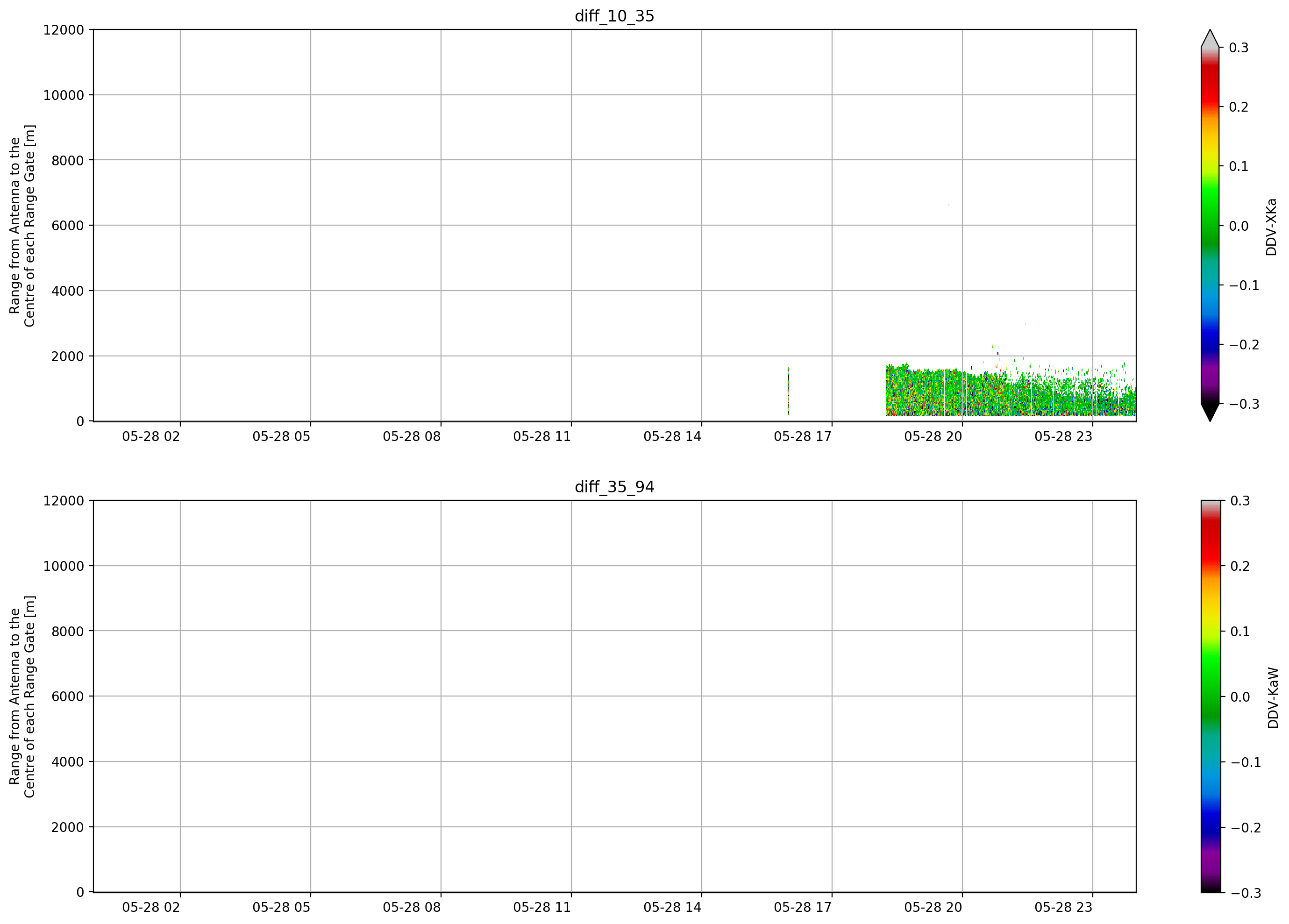Click "05-28 11" tick label under diff_10_35
The height and width of the screenshot is (924, 1289).
tap(542, 436)
